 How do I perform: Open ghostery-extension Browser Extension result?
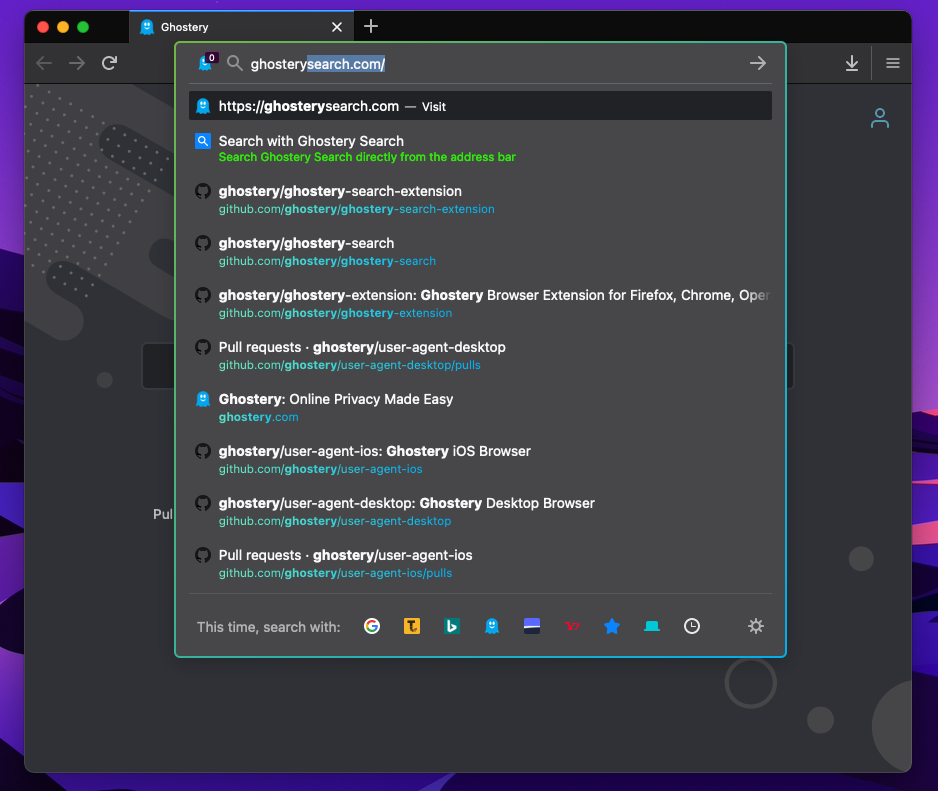(480, 304)
